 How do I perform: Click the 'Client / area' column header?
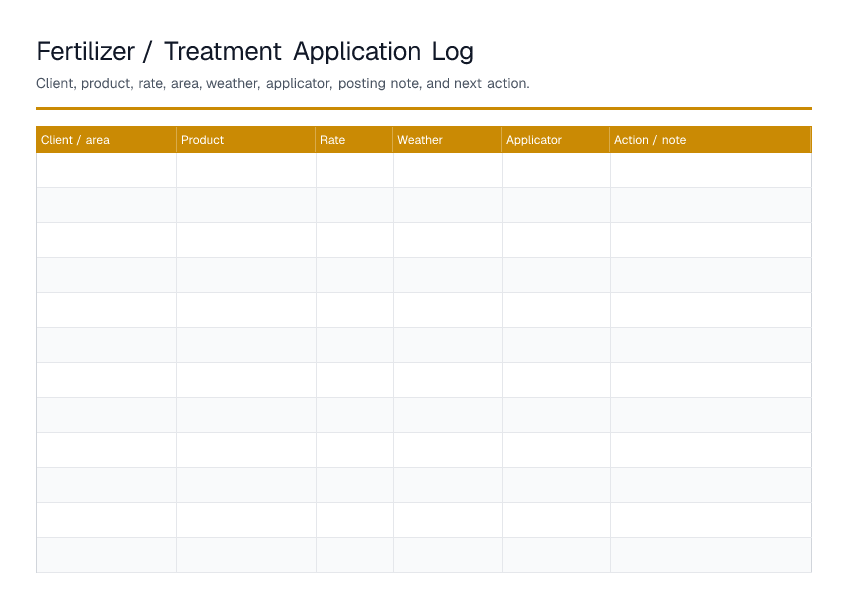106,140
